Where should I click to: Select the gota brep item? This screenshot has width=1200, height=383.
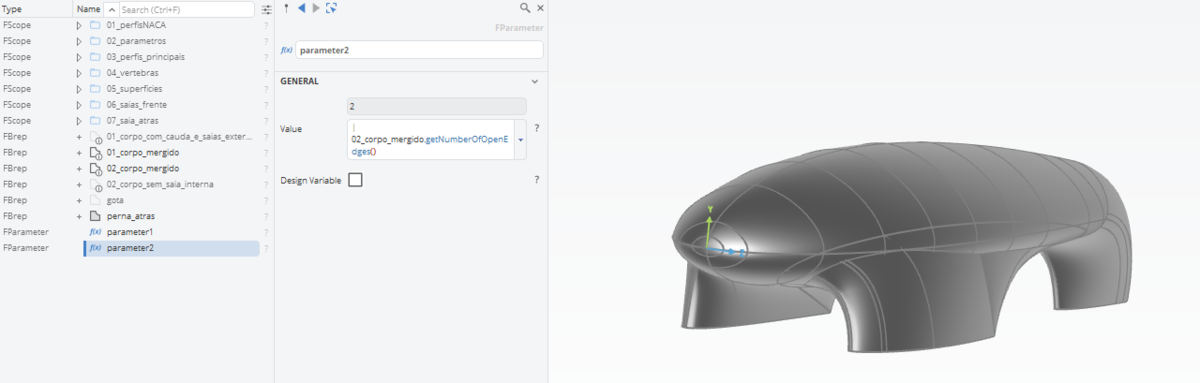(x=116, y=200)
